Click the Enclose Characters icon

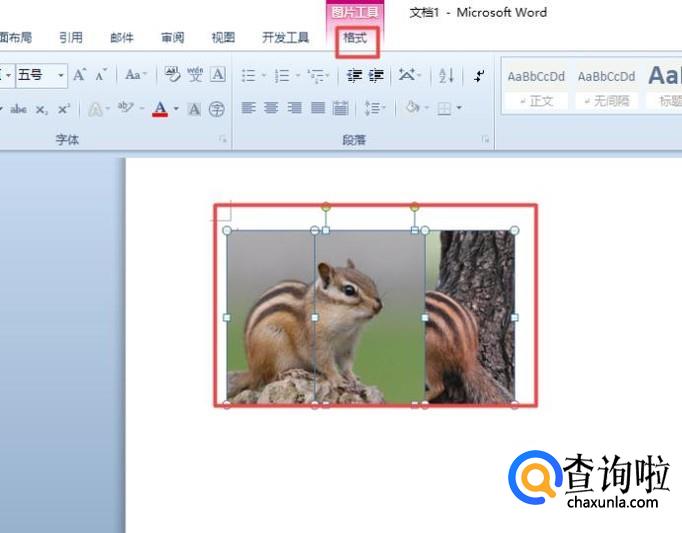217,109
